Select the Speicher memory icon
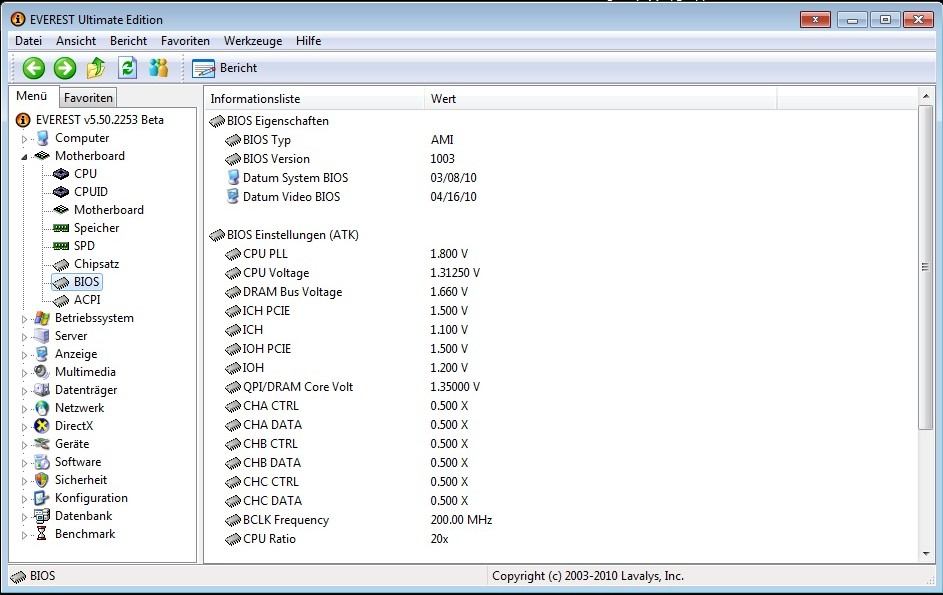 pyautogui.click(x=61, y=228)
